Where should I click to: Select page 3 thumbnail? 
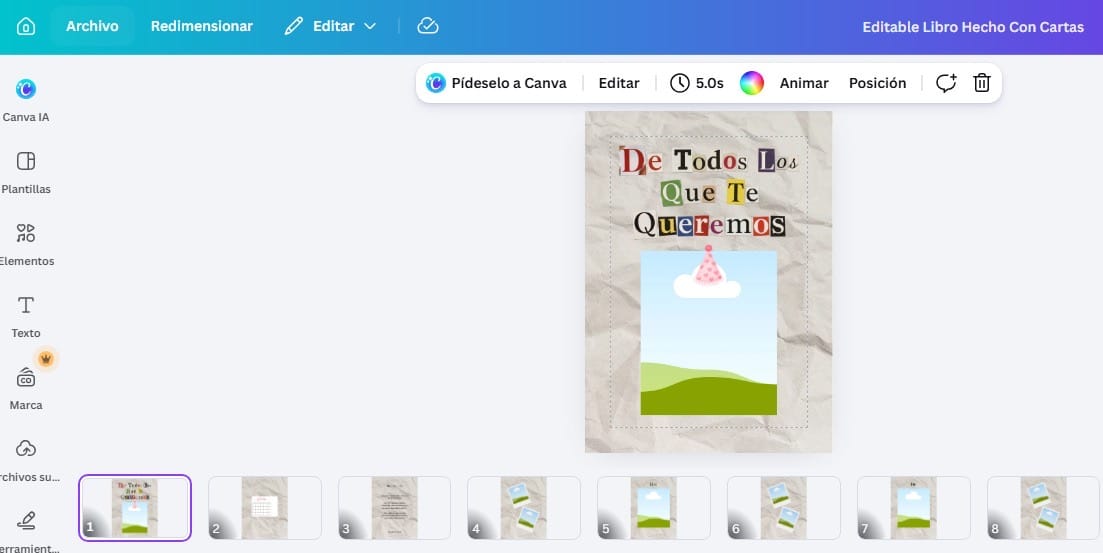point(395,508)
